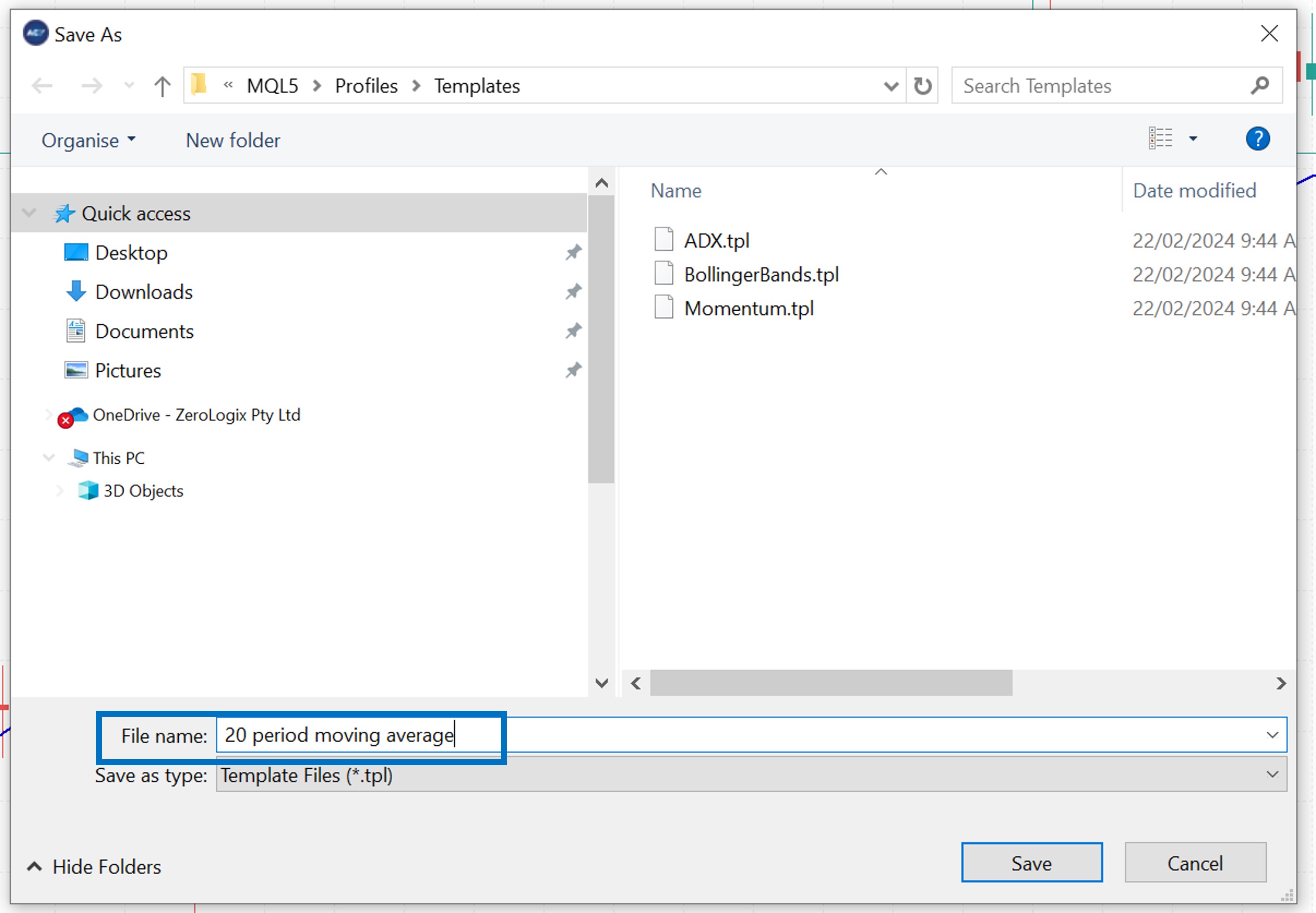
Task: Collapse the Quick access tree node
Action: [x=29, y=214]
